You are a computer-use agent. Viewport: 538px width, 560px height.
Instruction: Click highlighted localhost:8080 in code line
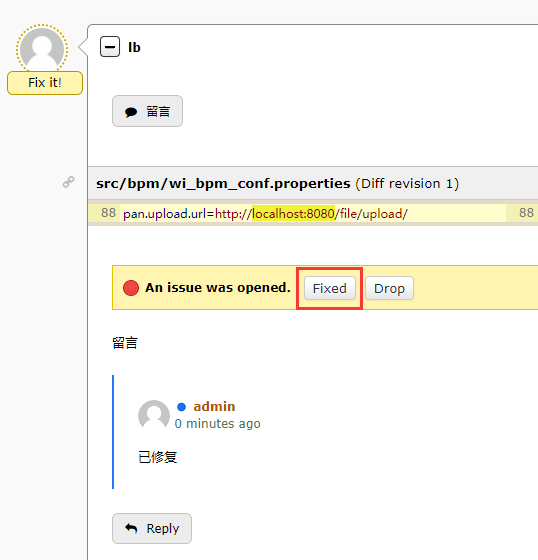coord(294,214)
